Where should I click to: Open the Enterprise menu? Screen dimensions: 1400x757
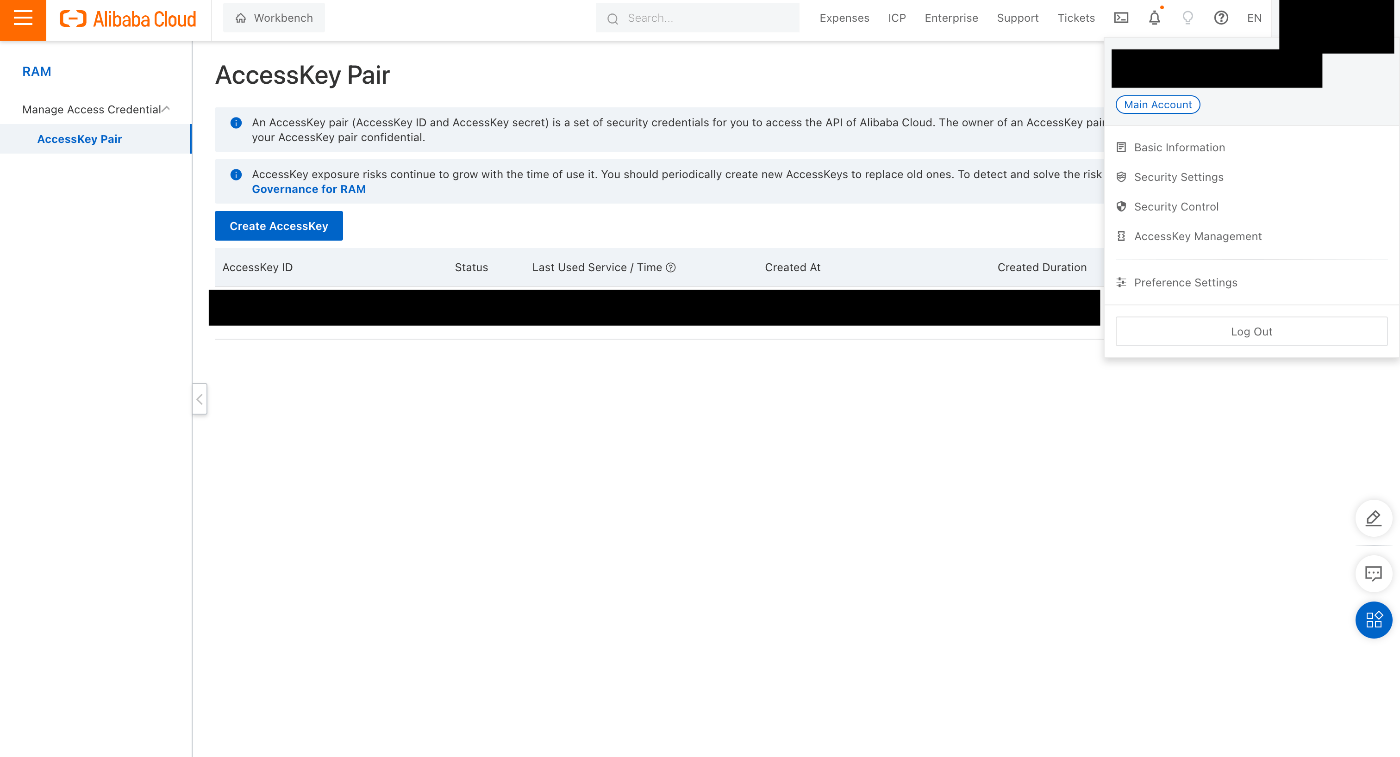[x=951, y=18]
